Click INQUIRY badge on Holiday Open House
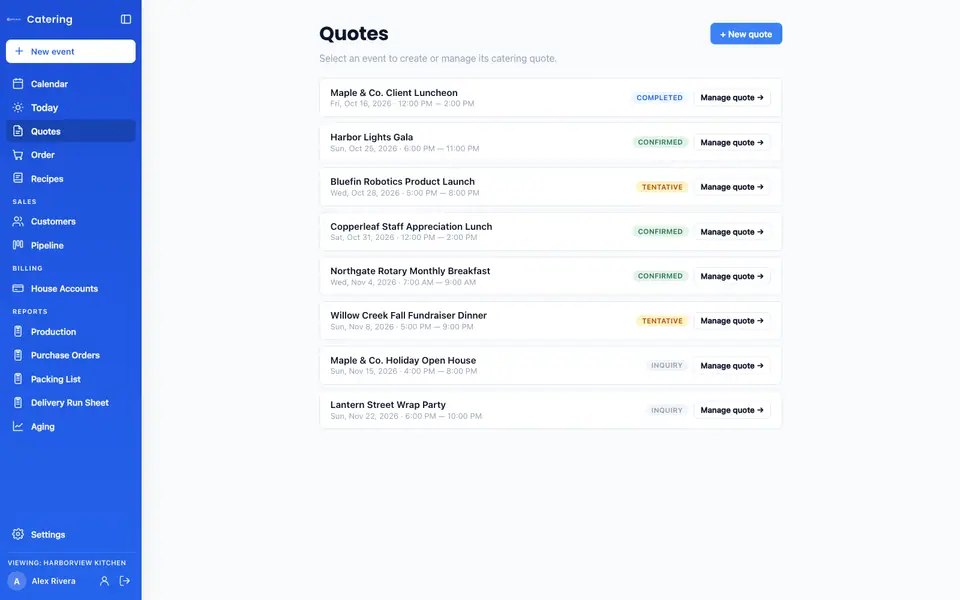 (667, 366)
